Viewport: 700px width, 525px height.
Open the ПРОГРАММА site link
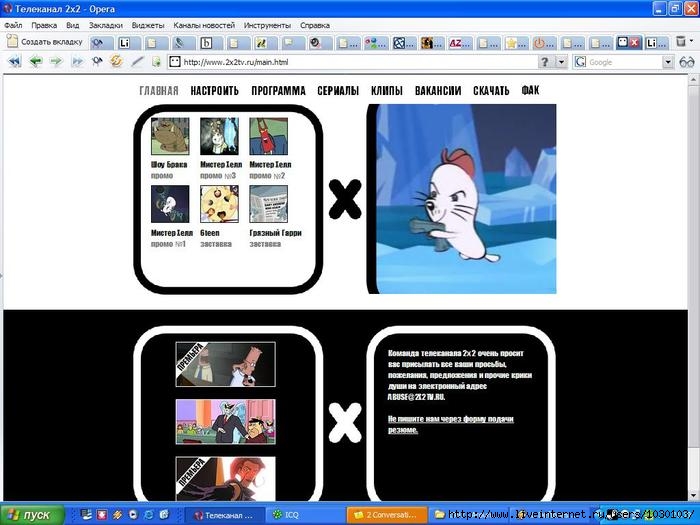pyautogui.click(x=278, y=91)
